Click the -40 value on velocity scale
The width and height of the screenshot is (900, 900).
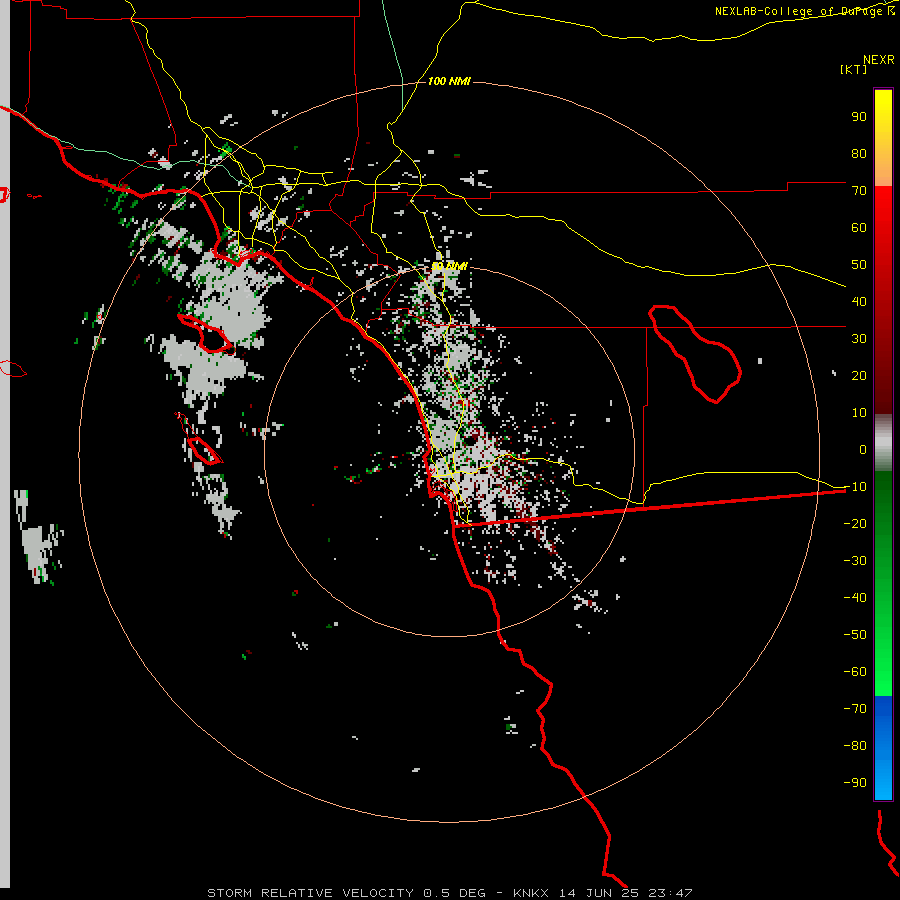[855, 598]
